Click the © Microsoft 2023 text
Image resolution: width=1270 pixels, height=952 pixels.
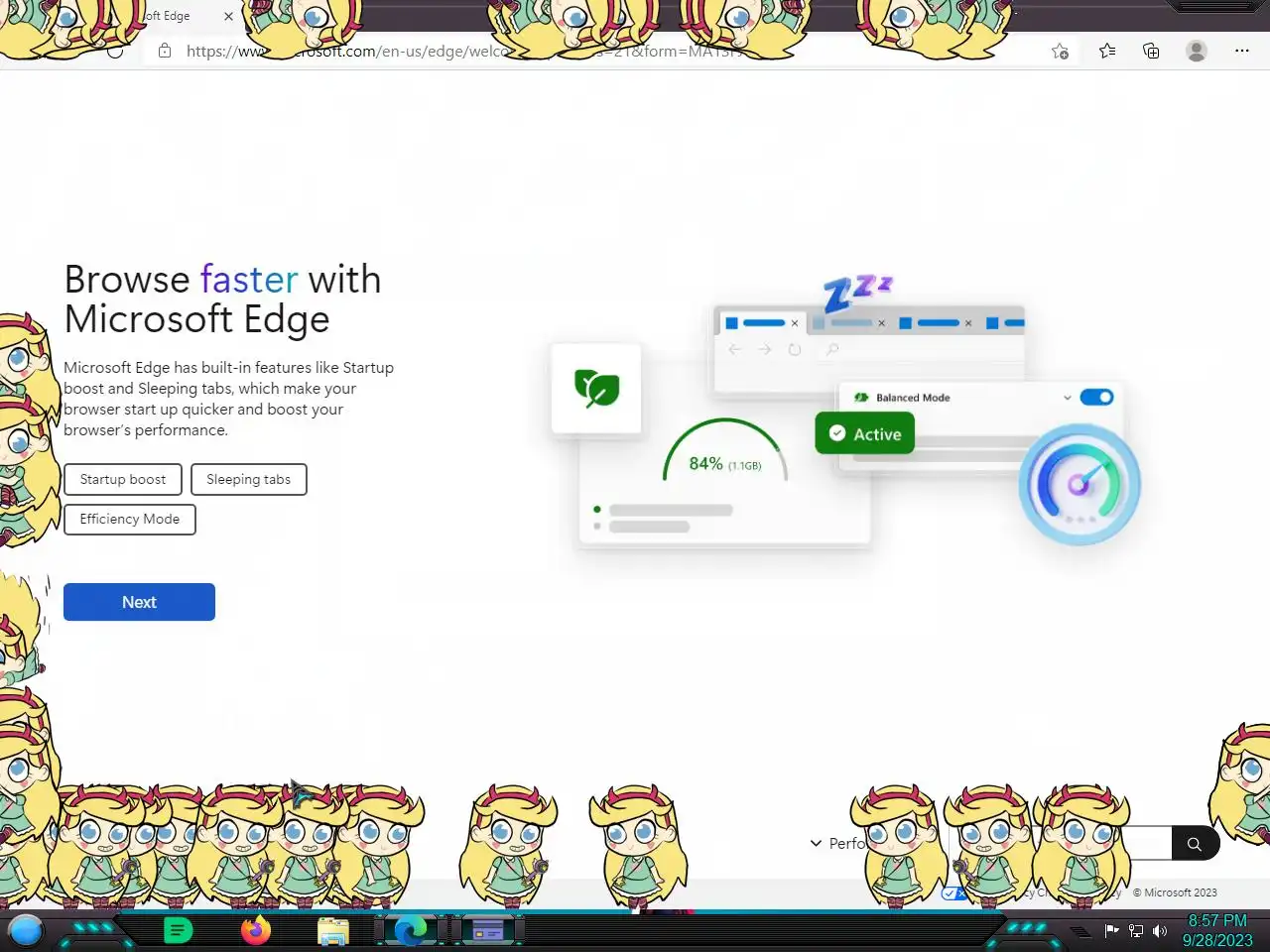(x=1175, y=892)
